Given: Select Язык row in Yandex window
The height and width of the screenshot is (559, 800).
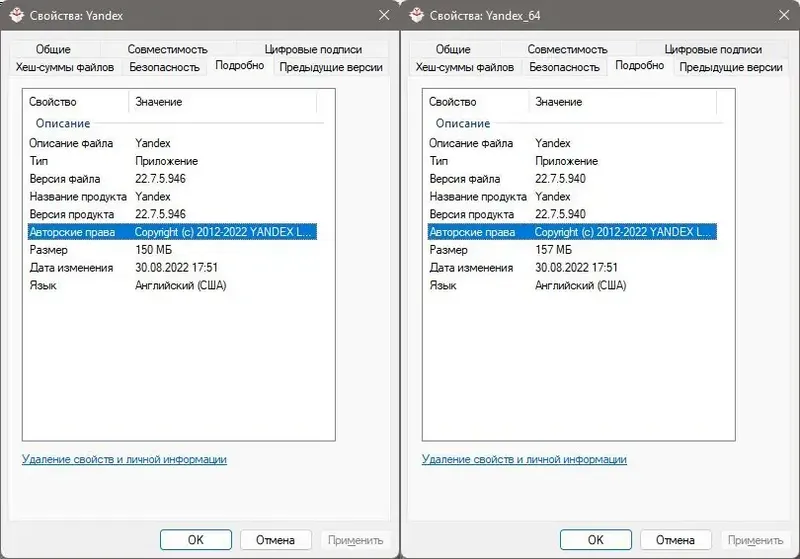Looking at the screenshot, I should pos(172,286).
